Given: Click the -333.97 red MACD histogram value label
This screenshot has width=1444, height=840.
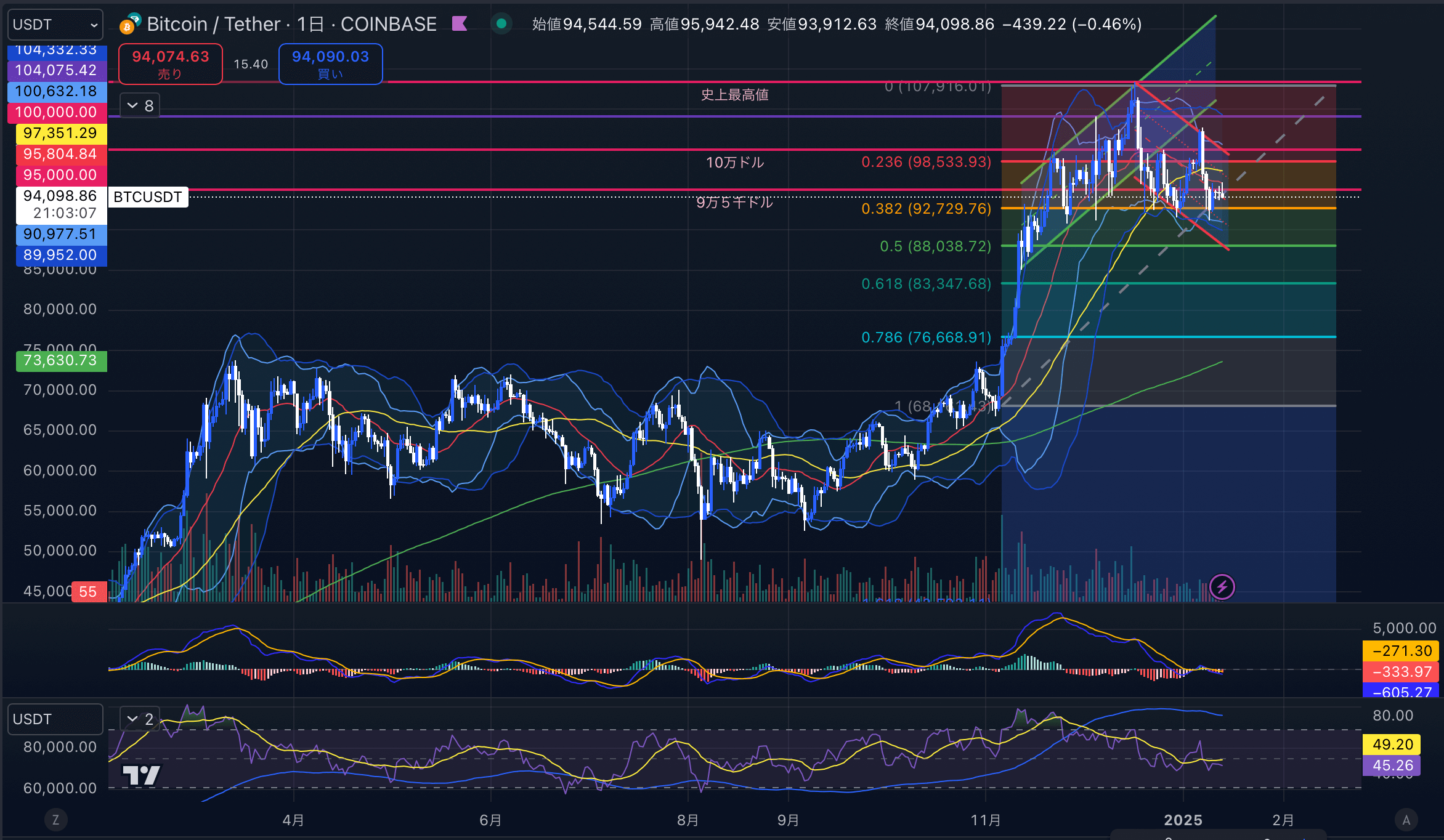Looking at the screenshot, I should [x=1401, y=672].
